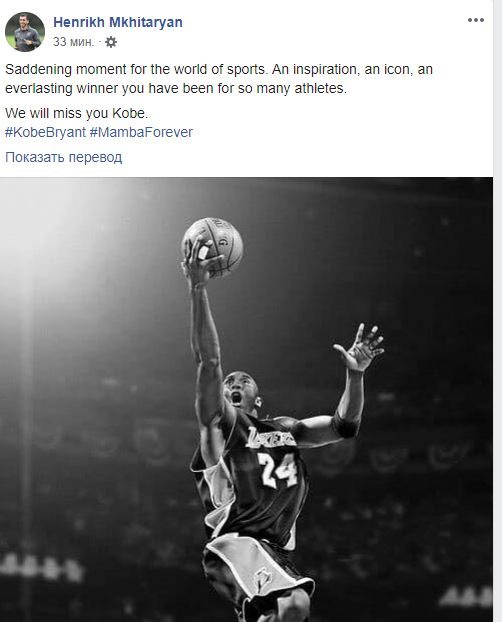The height and width of the screenshot is (622, 502).
Task: Click the 'We will miss you Kobe.' line
Action: tap(76, 113)
